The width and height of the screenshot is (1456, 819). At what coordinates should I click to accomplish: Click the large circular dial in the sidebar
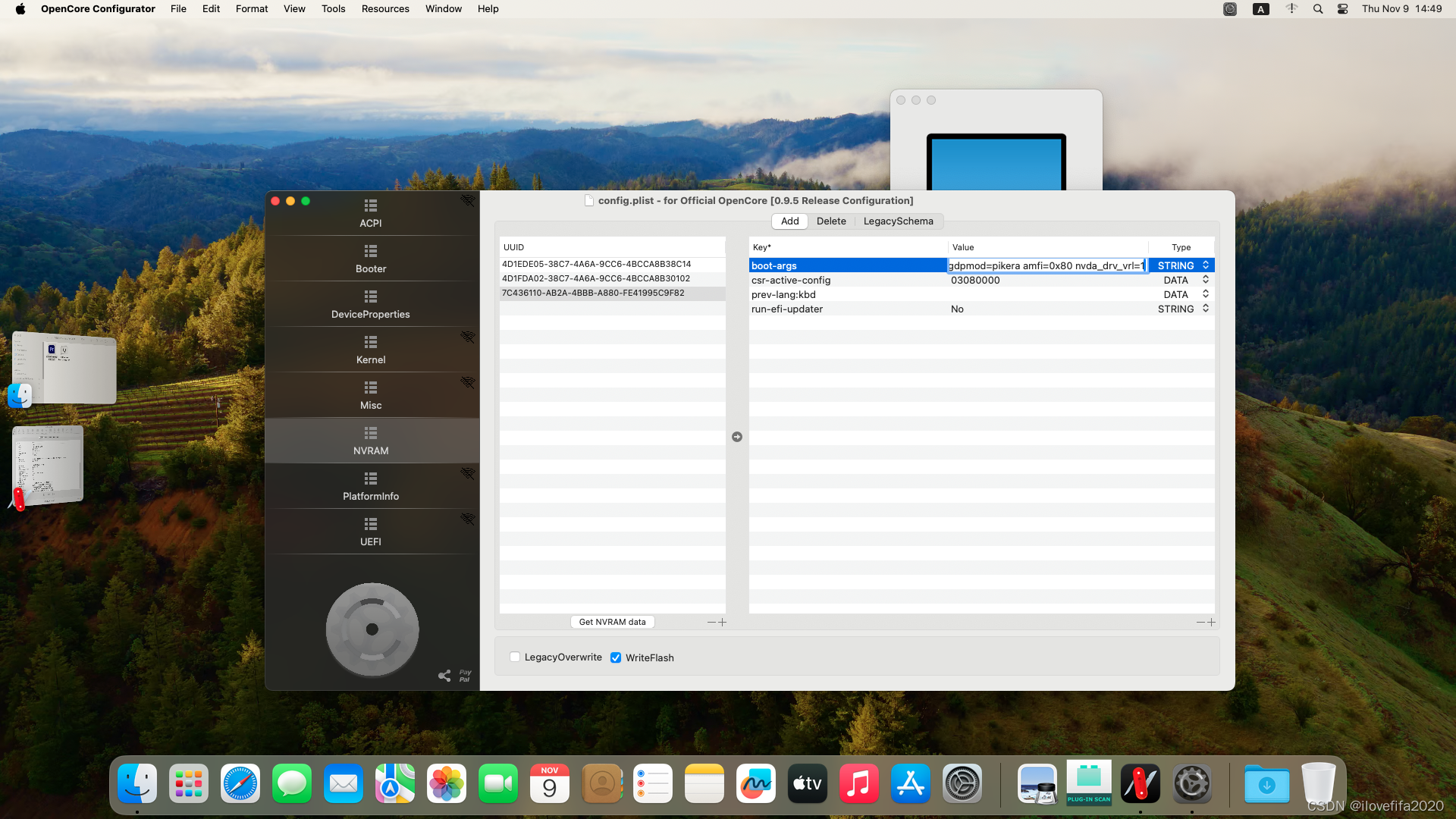[x=372, y=629]
